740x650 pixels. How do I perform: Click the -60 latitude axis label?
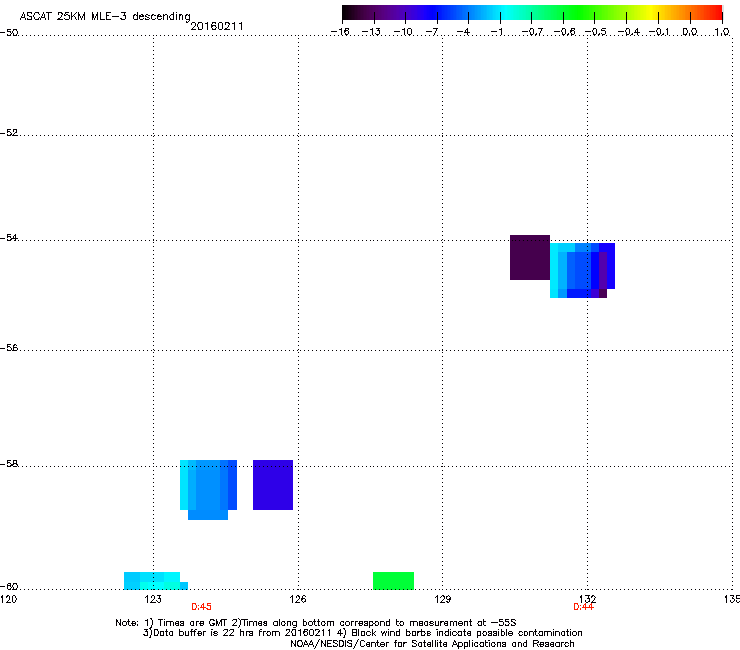(9, 586)
